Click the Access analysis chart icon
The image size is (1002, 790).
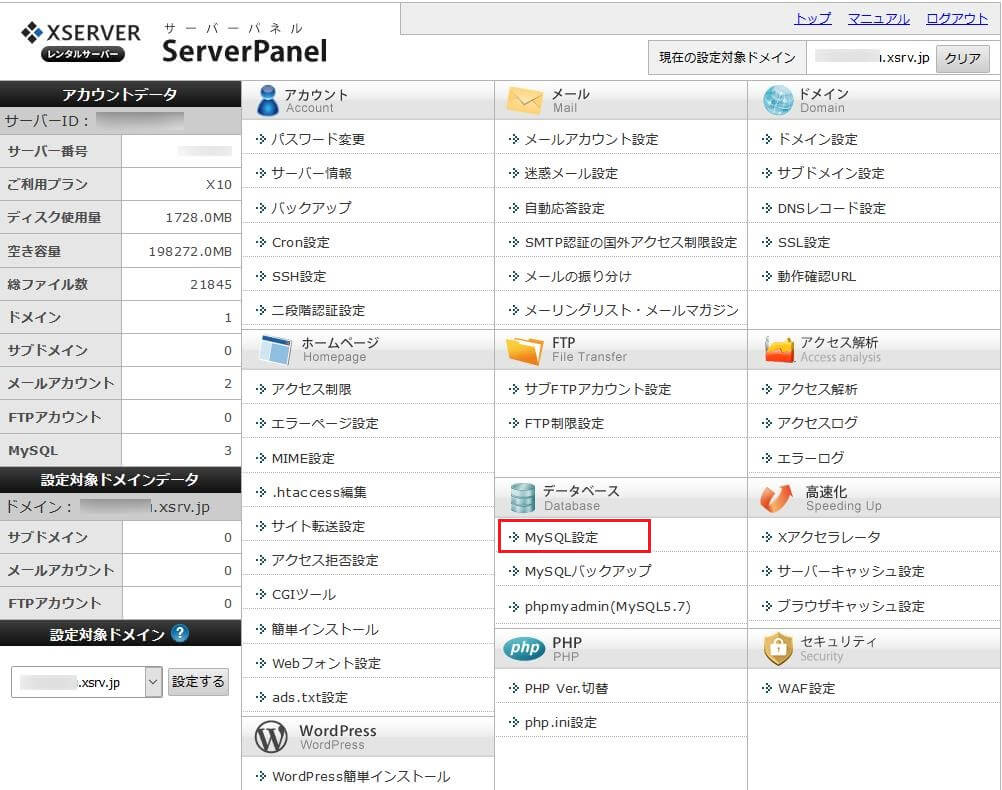(x=779, y=350)
